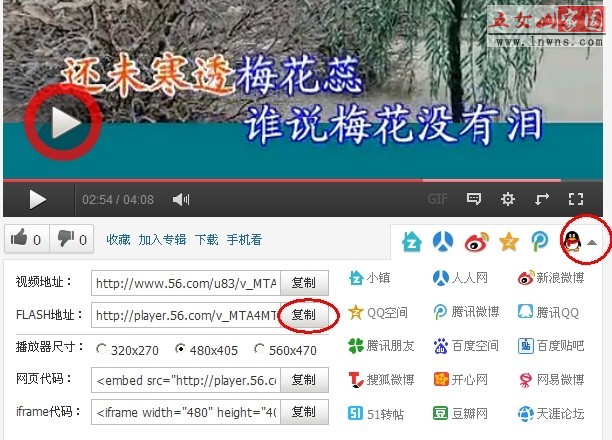Viewport: 612px width, 440px height.
Task: Share to QQ空间 in share list
Action: pos(378,313)
